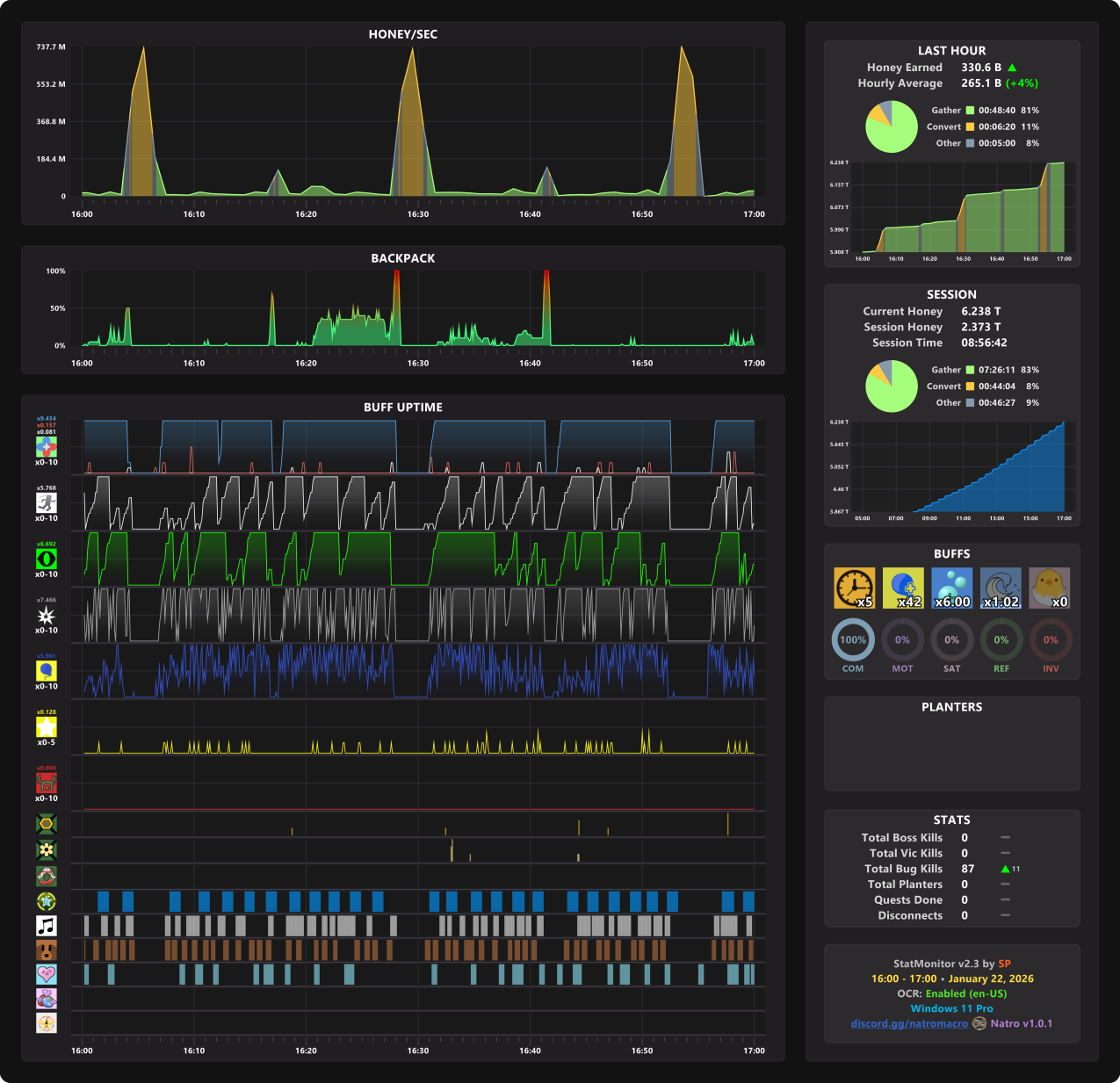Click the green (+4%) change indicator
The width and height of the screenshot is (1120, 1083).
(1022, 83)
